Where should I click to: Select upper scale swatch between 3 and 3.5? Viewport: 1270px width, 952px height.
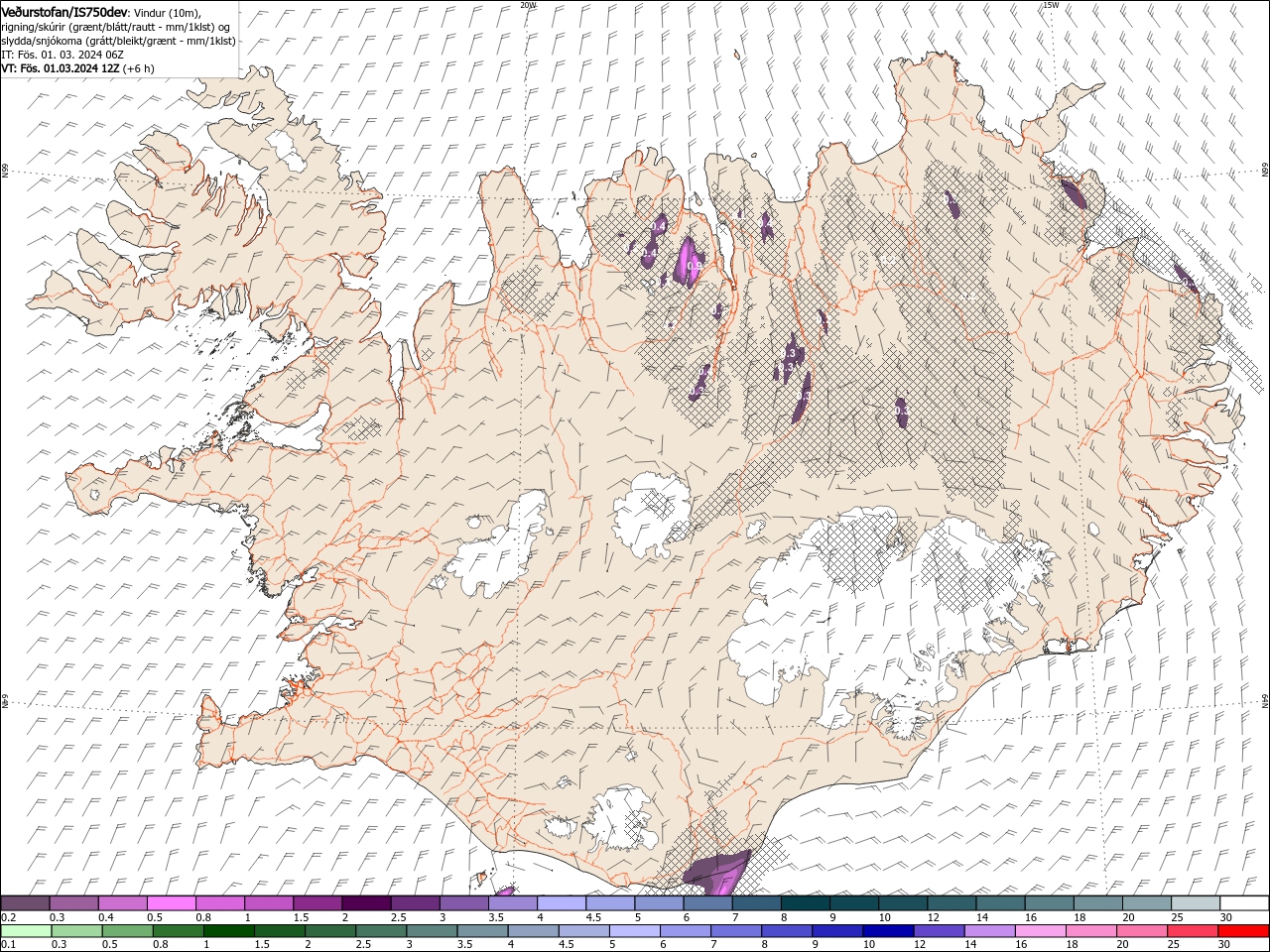click(x=464, y=903)
